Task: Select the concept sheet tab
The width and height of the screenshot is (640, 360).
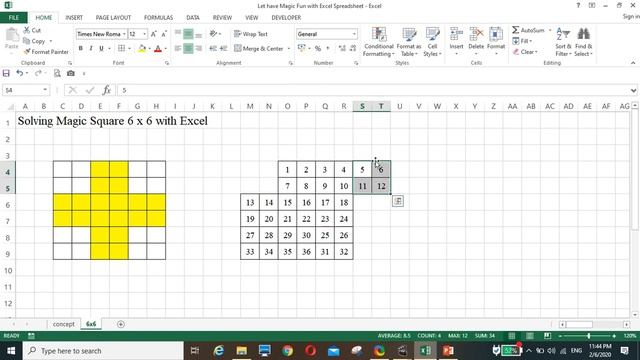Action: coord(64,324)
